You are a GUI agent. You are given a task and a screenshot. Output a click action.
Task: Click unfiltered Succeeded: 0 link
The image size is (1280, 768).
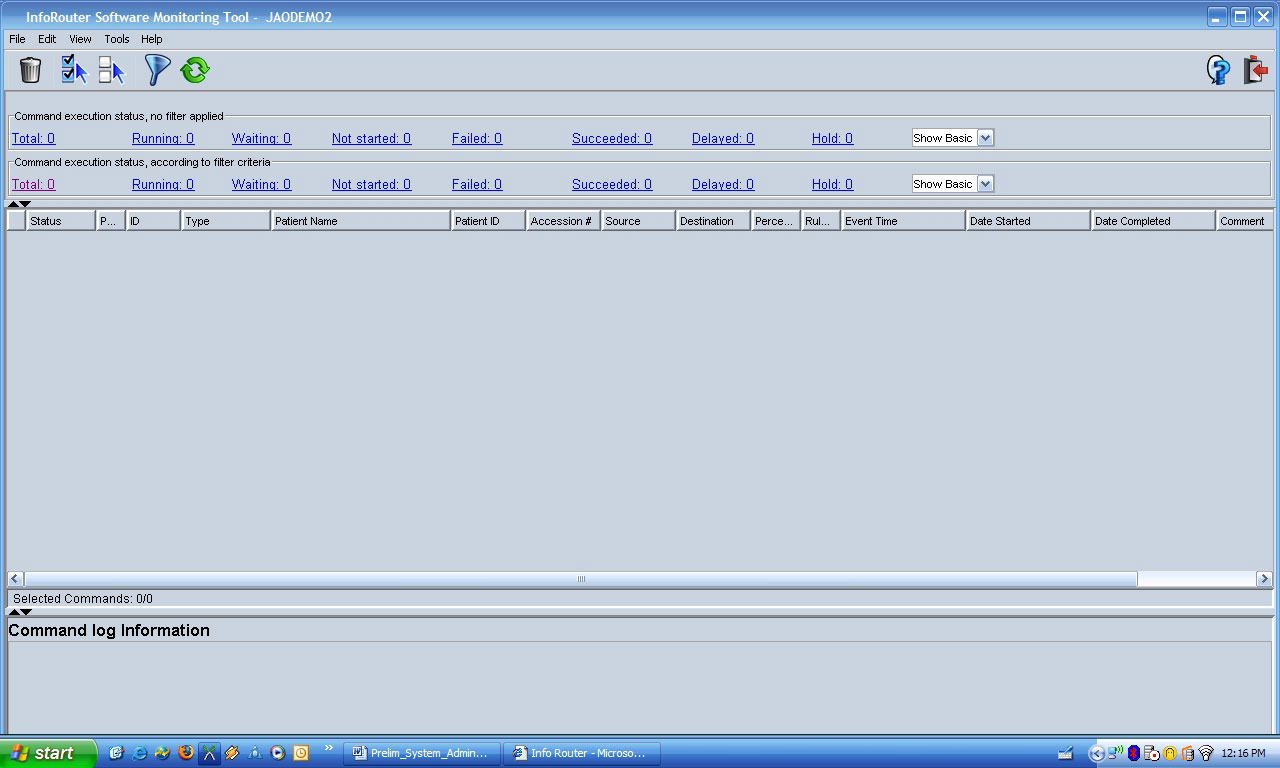coord(612,138)
